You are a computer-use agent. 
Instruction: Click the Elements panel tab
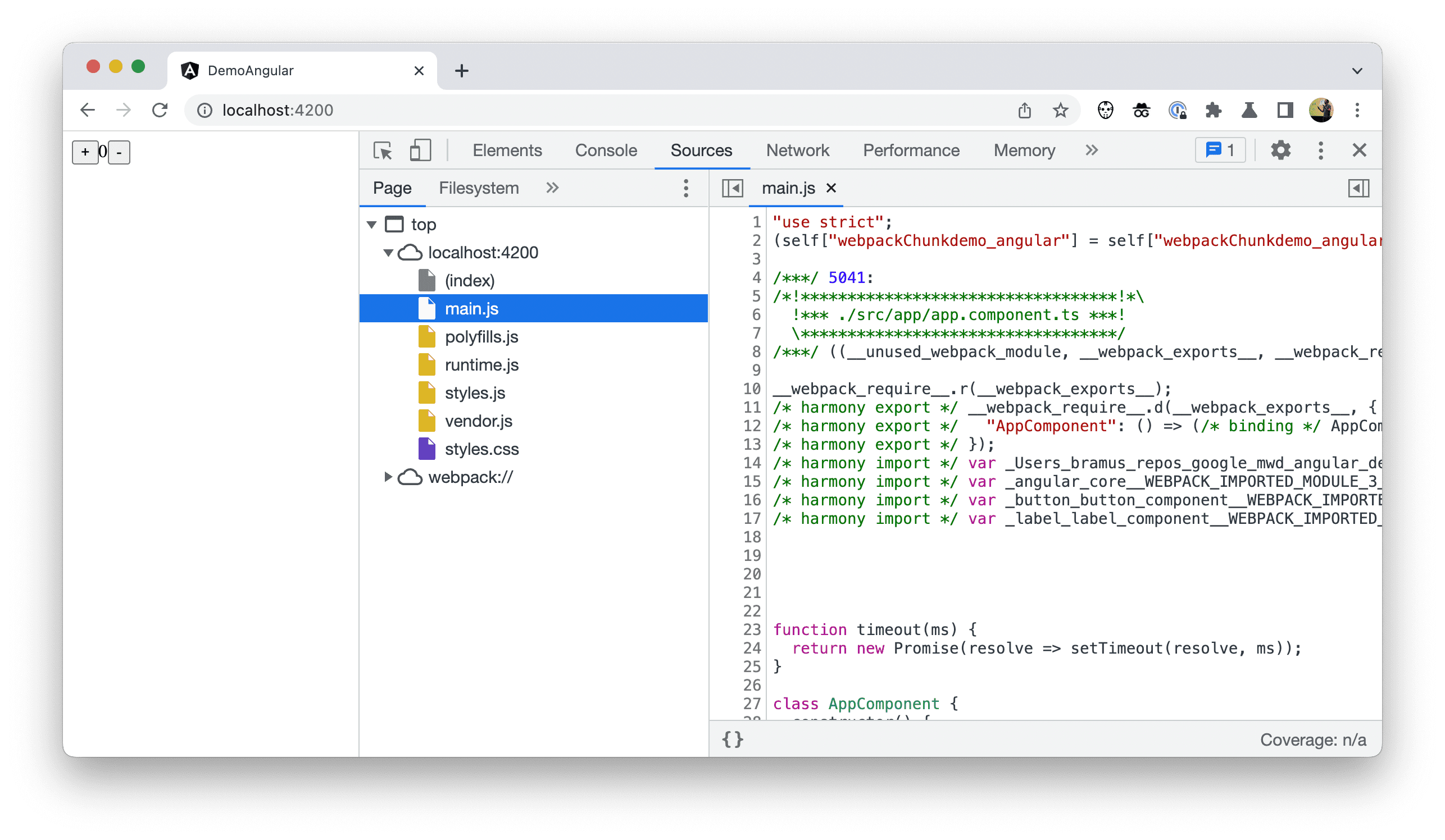[506, 150]
